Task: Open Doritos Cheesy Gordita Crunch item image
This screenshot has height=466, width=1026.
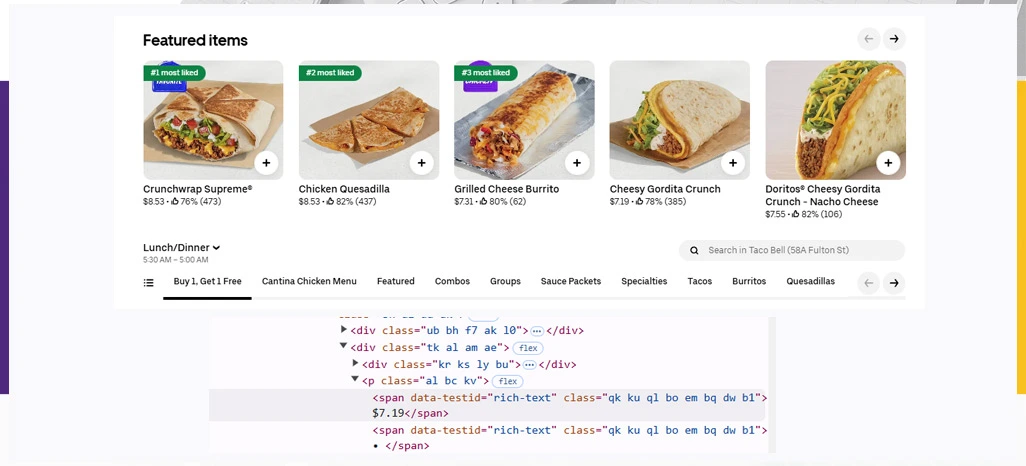Action: point(836,120)
